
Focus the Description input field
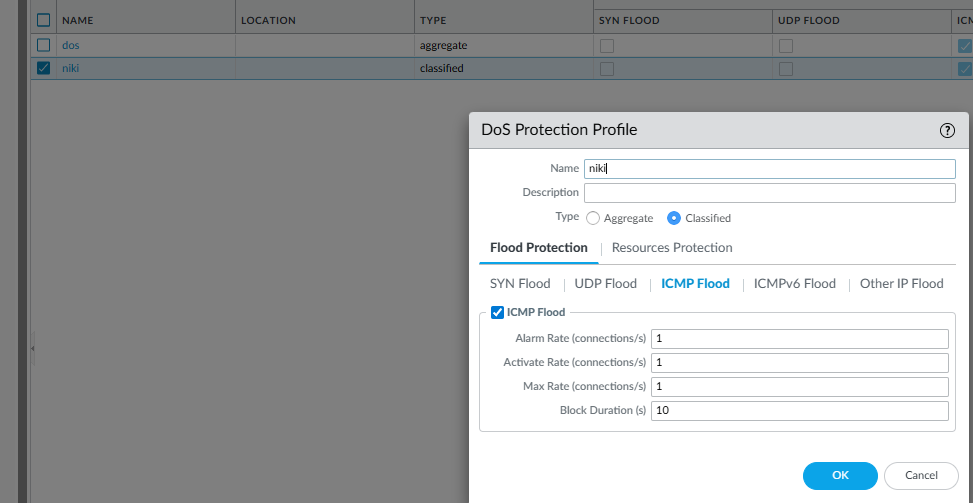pyautogui.click(x=769, y=193)
